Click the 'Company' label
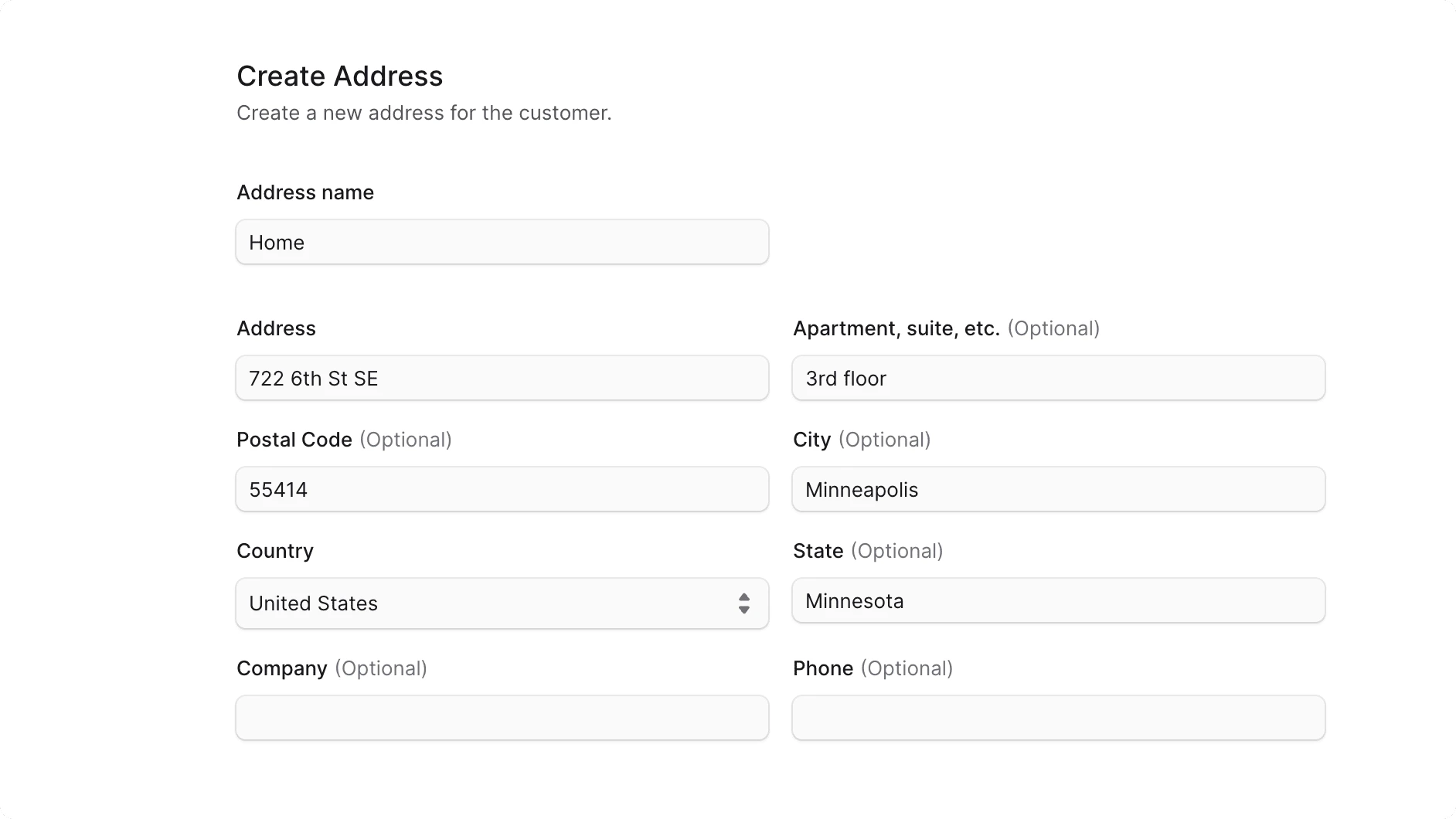Image resolution: width=1456 pixels, height=819 pixels. [x=282, y=668]
